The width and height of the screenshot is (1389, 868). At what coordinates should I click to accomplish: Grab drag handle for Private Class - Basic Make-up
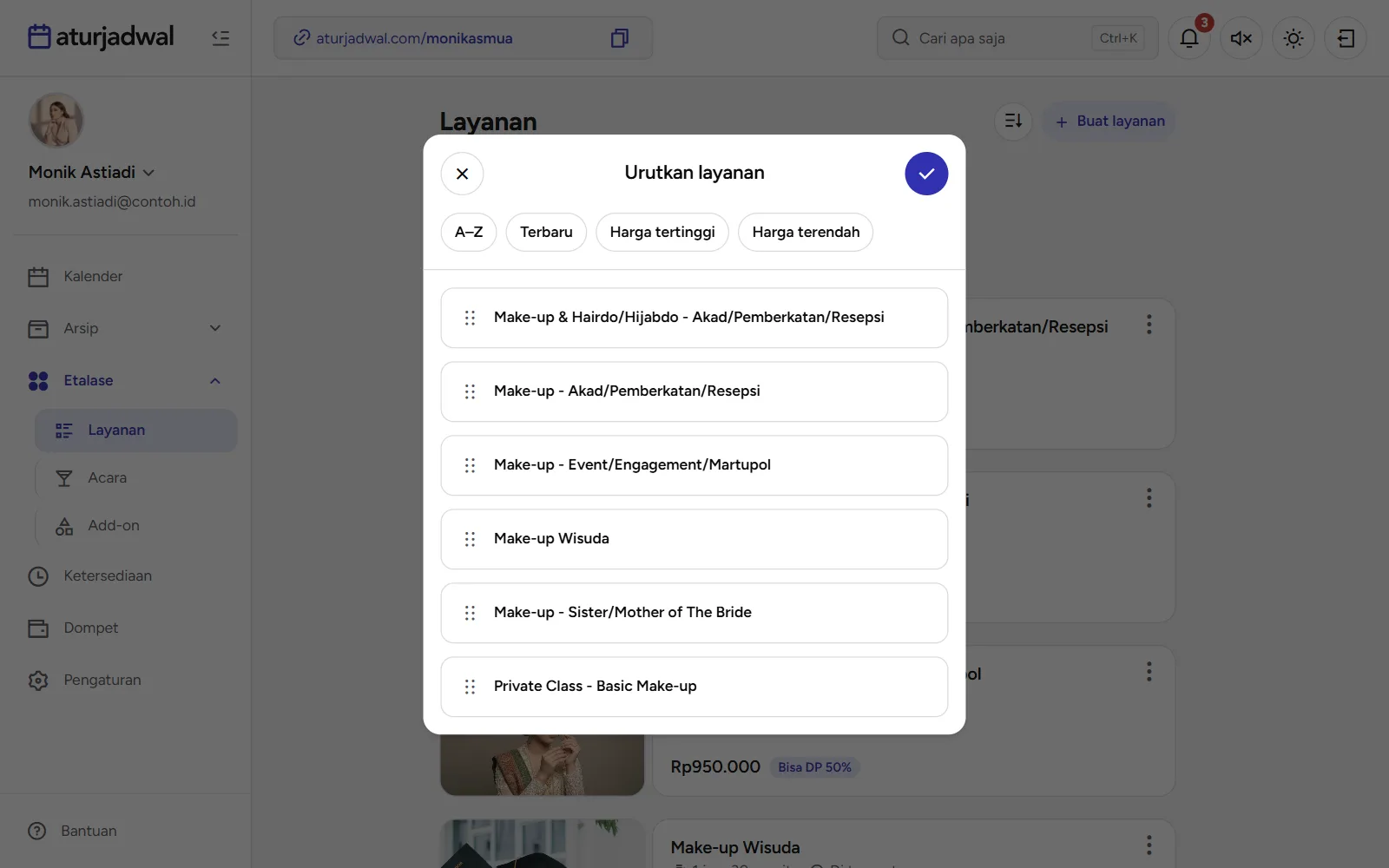pyautogui.click(x=470, y=687)
